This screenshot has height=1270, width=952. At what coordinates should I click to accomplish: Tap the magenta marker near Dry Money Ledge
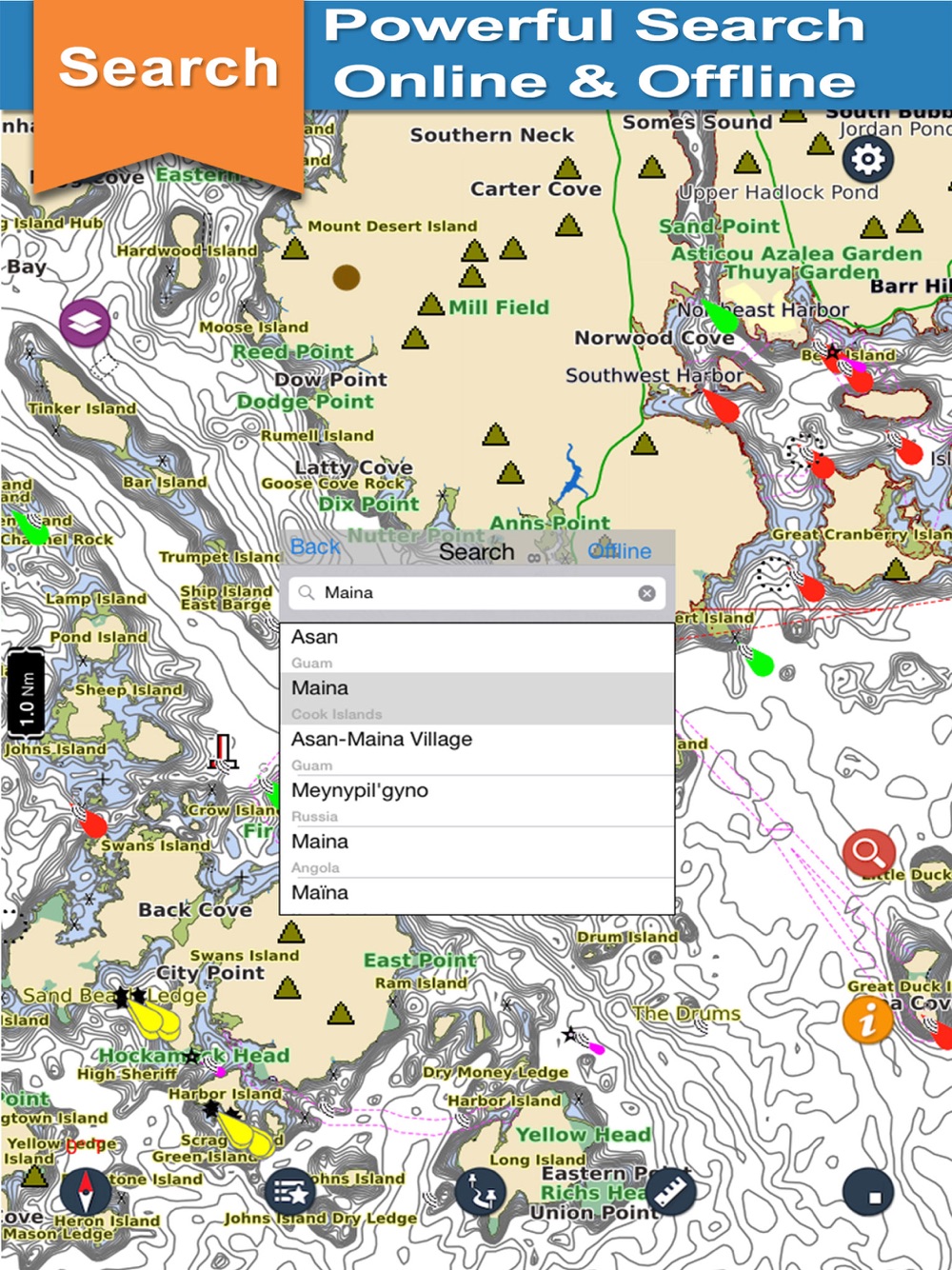point(596,1047)
